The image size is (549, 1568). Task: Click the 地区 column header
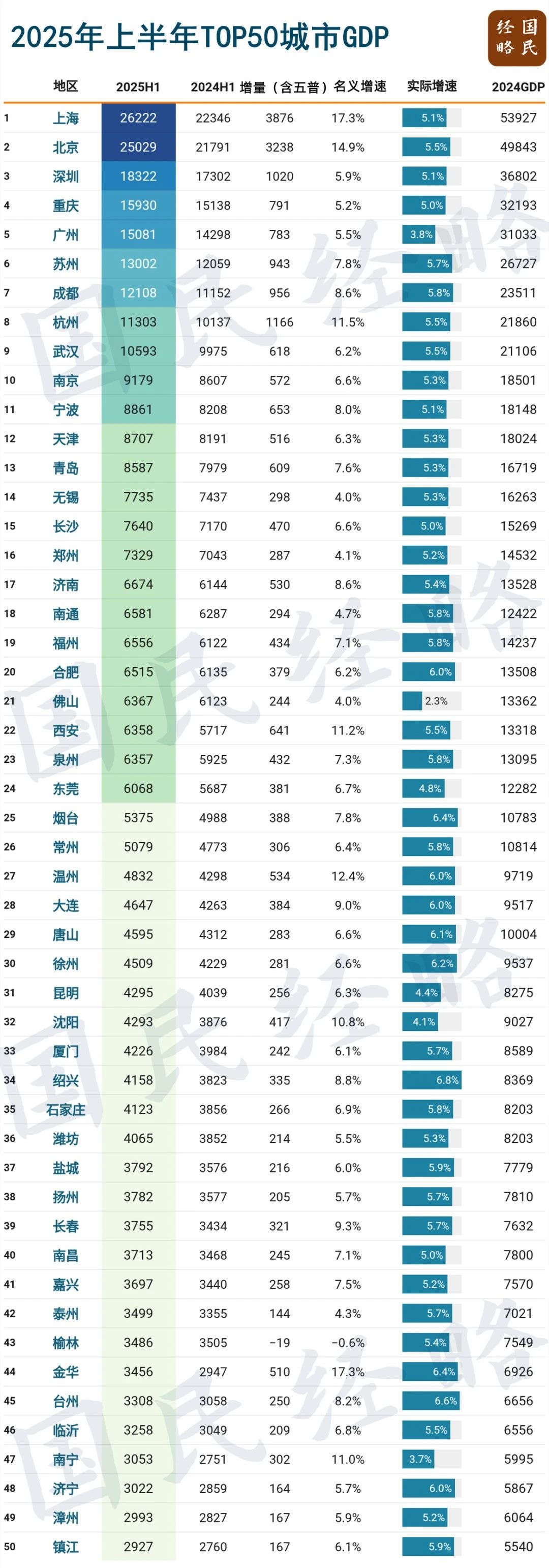pyautogui.click(x=65, y=86)
